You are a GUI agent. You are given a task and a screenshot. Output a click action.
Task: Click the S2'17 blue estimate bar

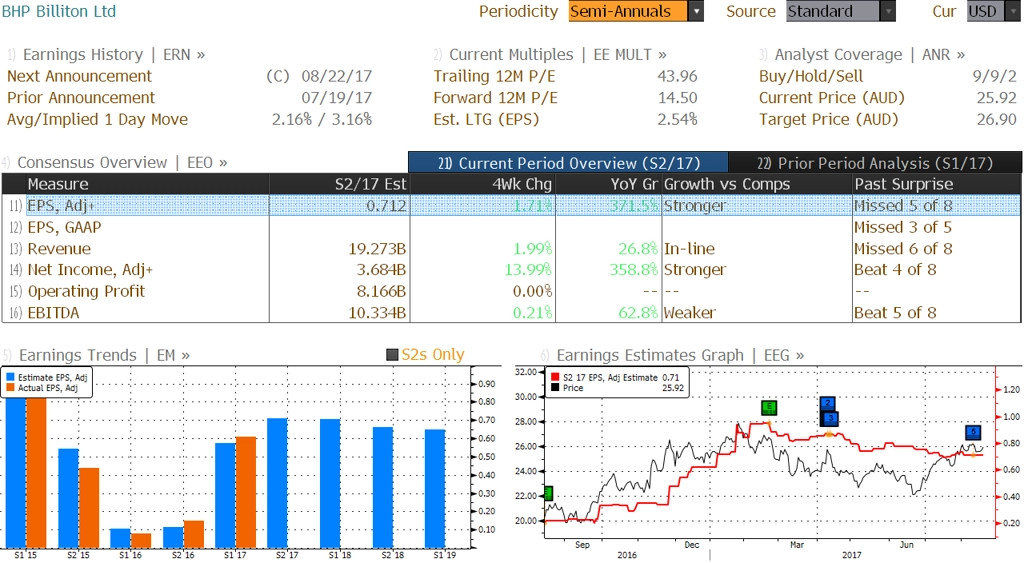[x=278, y=483]
